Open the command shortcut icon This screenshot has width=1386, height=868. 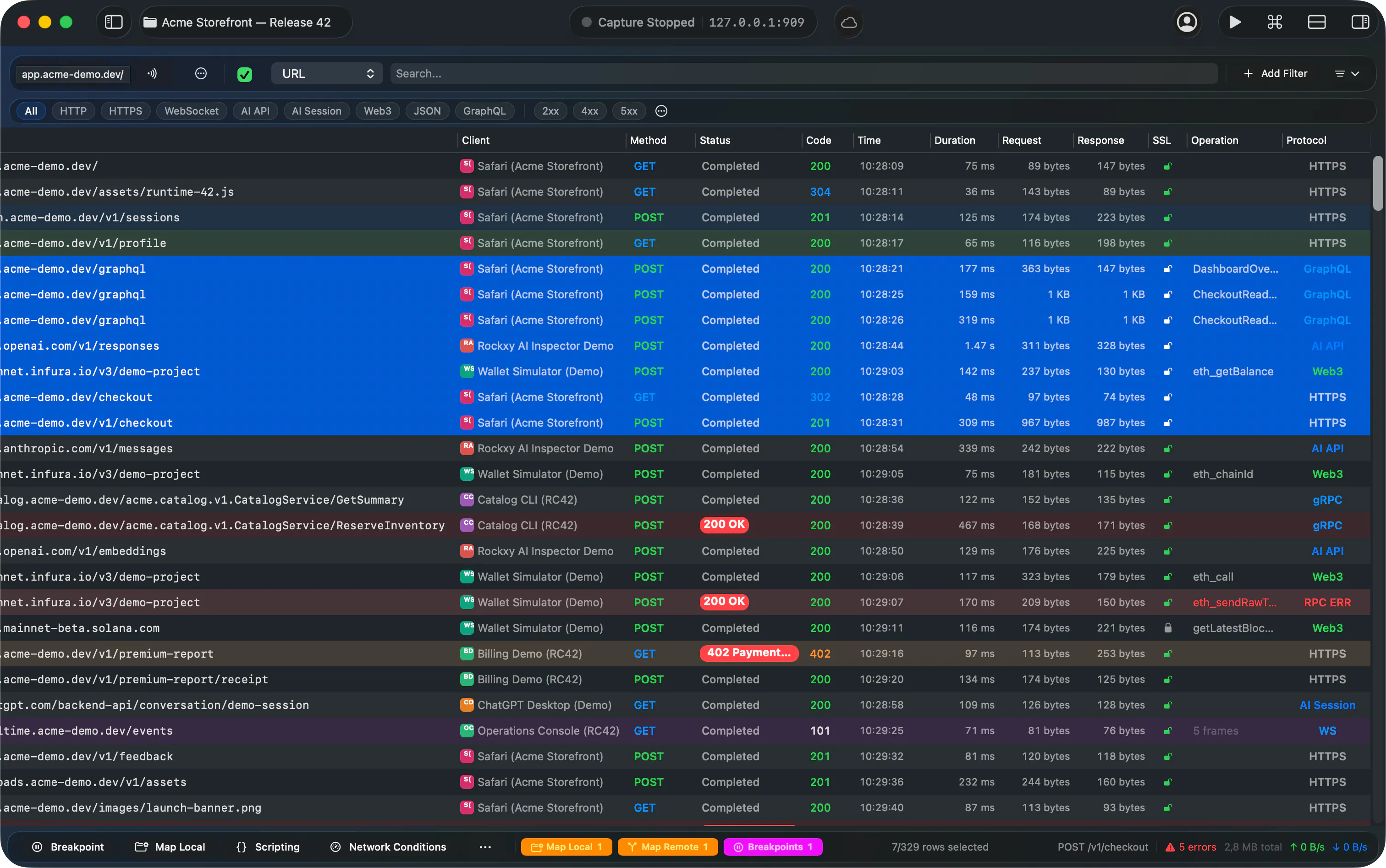click(x=1275, y=22)
